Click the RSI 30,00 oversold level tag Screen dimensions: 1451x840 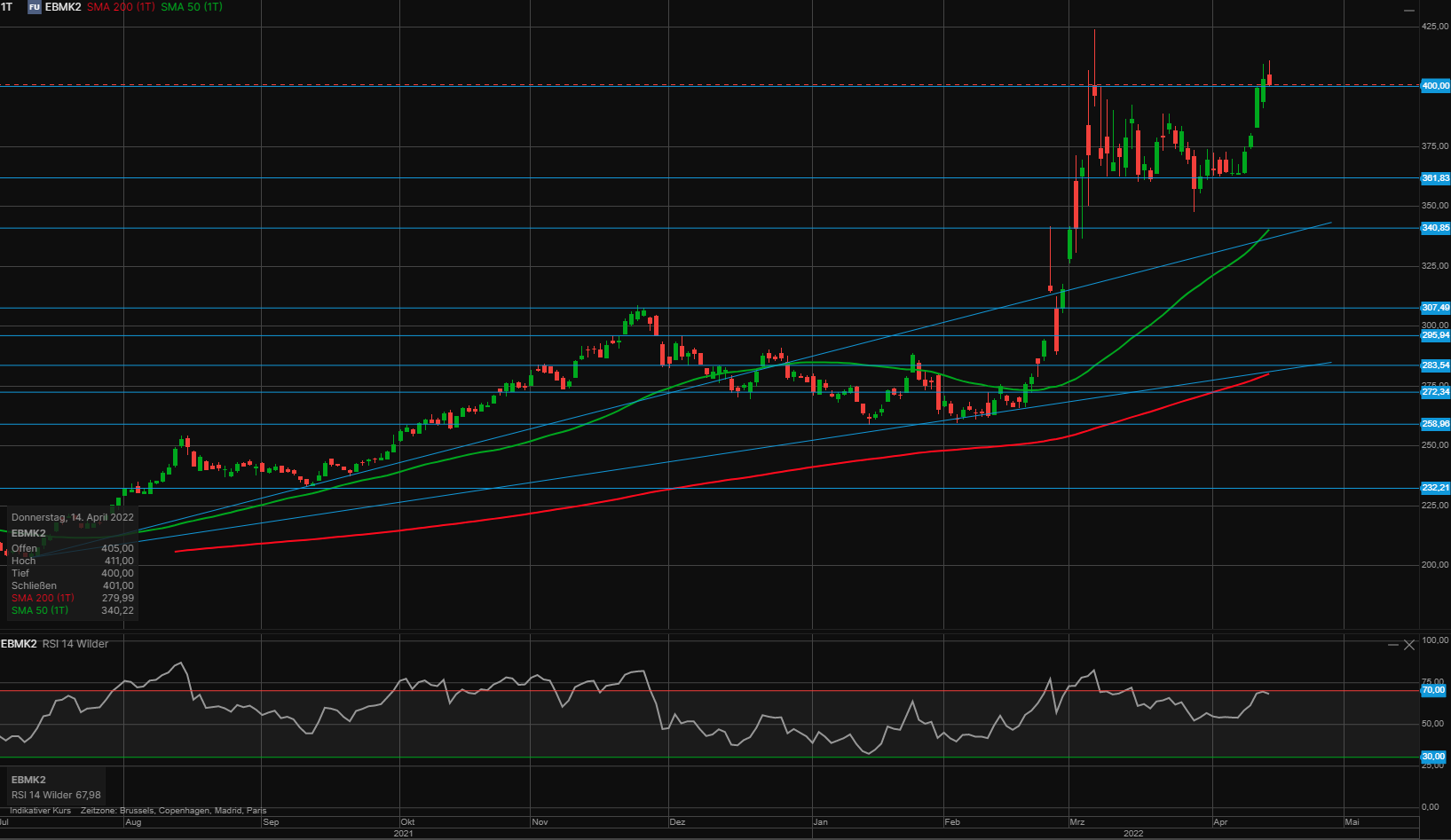1433,757
